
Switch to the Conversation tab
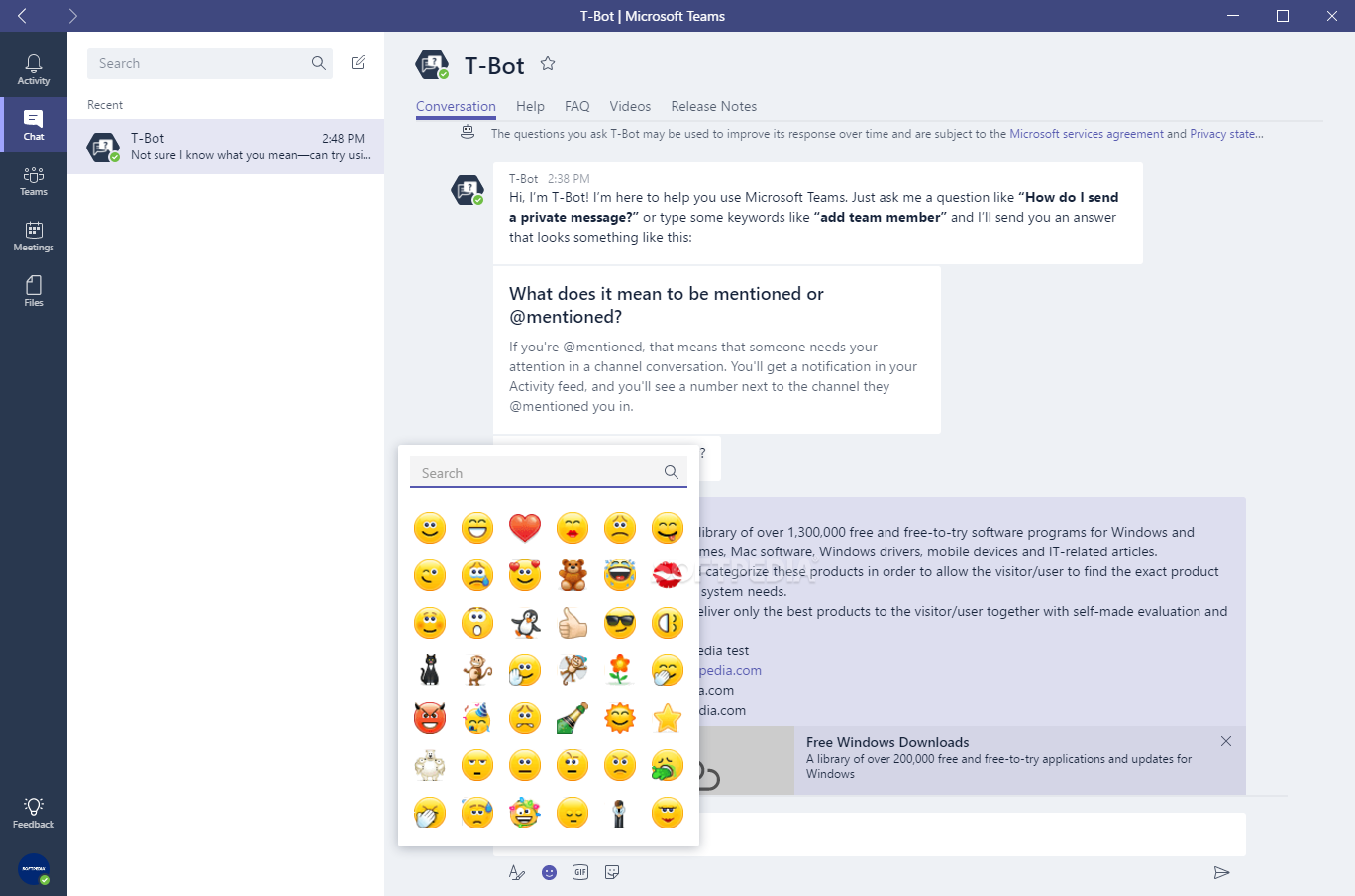pos(456,106)
